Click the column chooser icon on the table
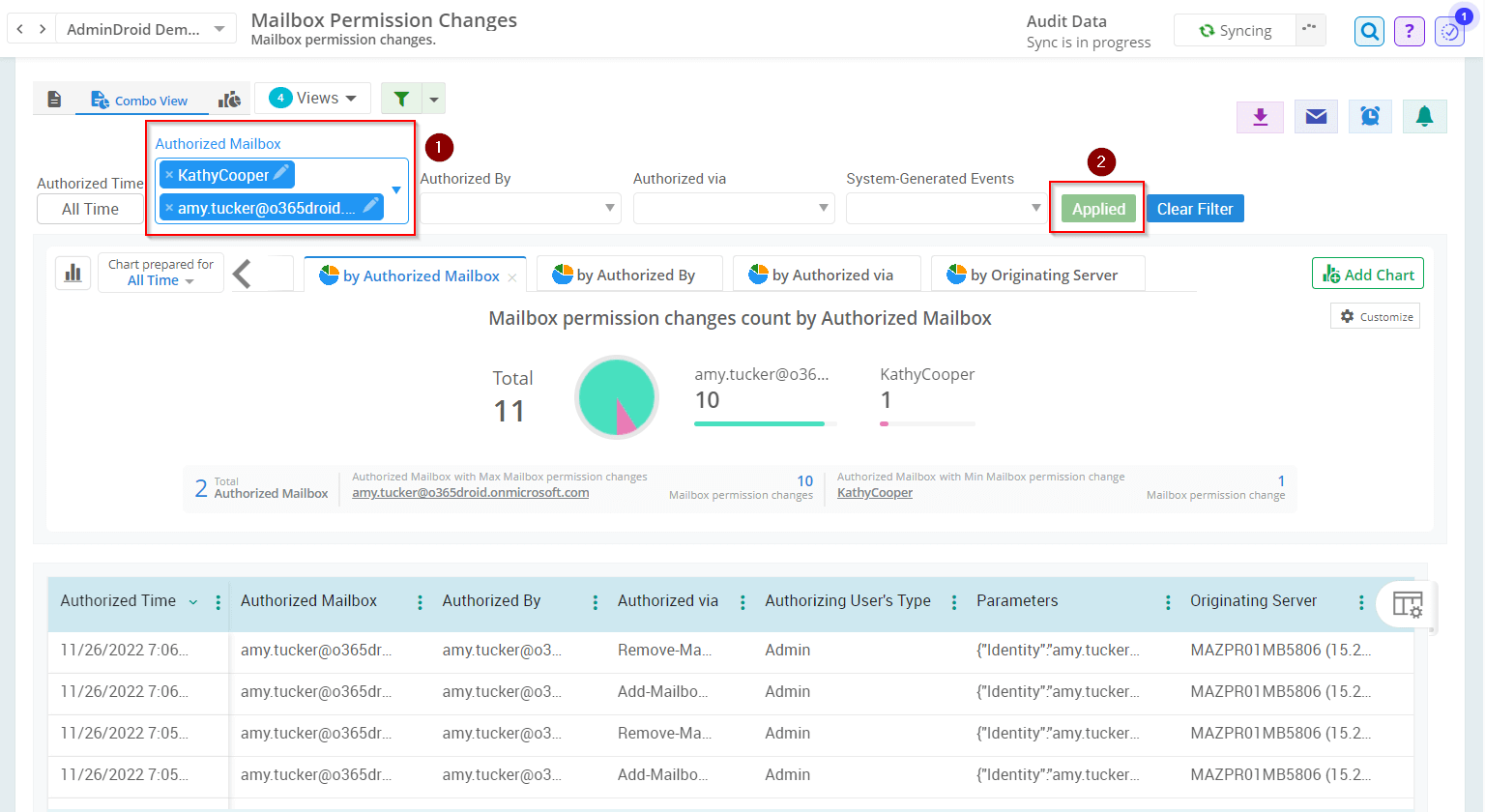The width and height of the screenshot is (1485, 812). pos(1408,605)
